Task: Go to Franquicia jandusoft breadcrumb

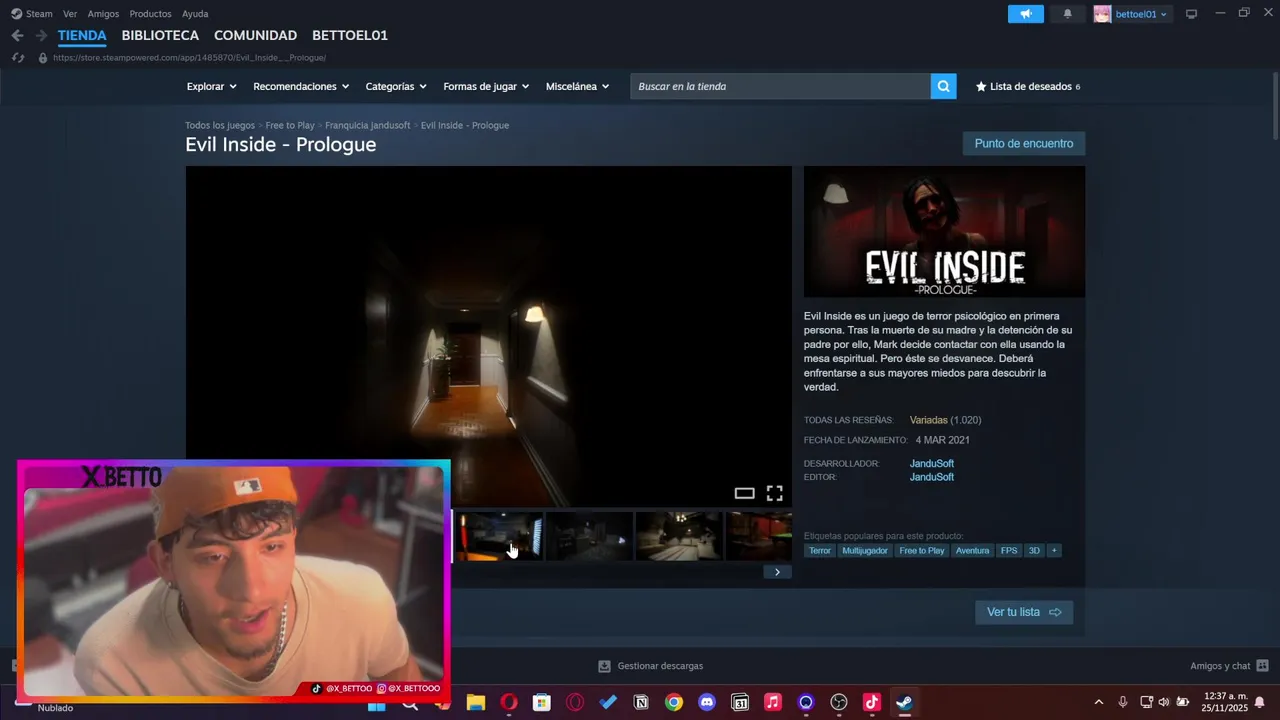Action: 368,126
